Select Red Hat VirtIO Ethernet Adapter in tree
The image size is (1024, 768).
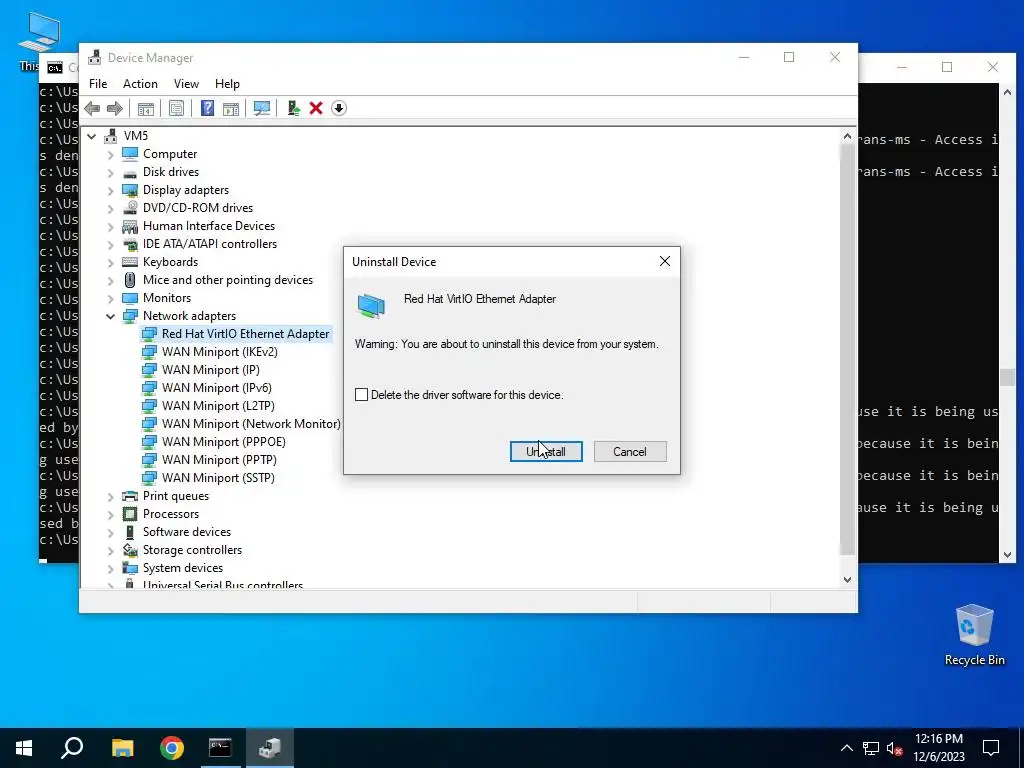[246, 334]
